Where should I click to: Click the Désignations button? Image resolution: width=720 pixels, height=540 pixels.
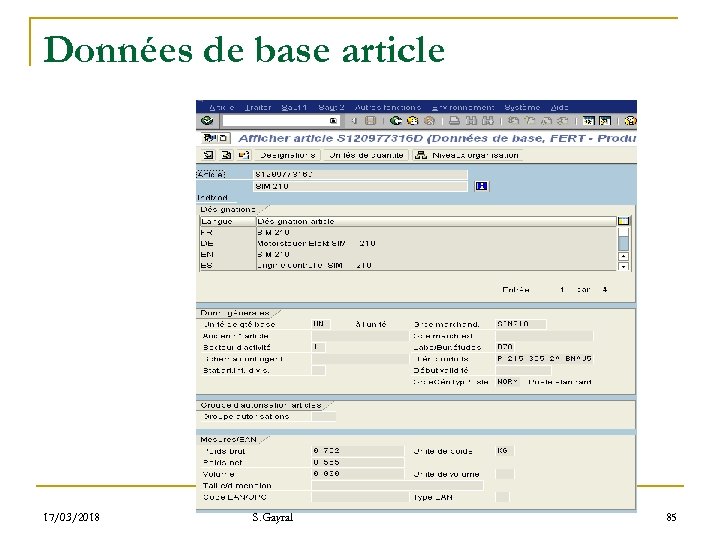point(287,155)
